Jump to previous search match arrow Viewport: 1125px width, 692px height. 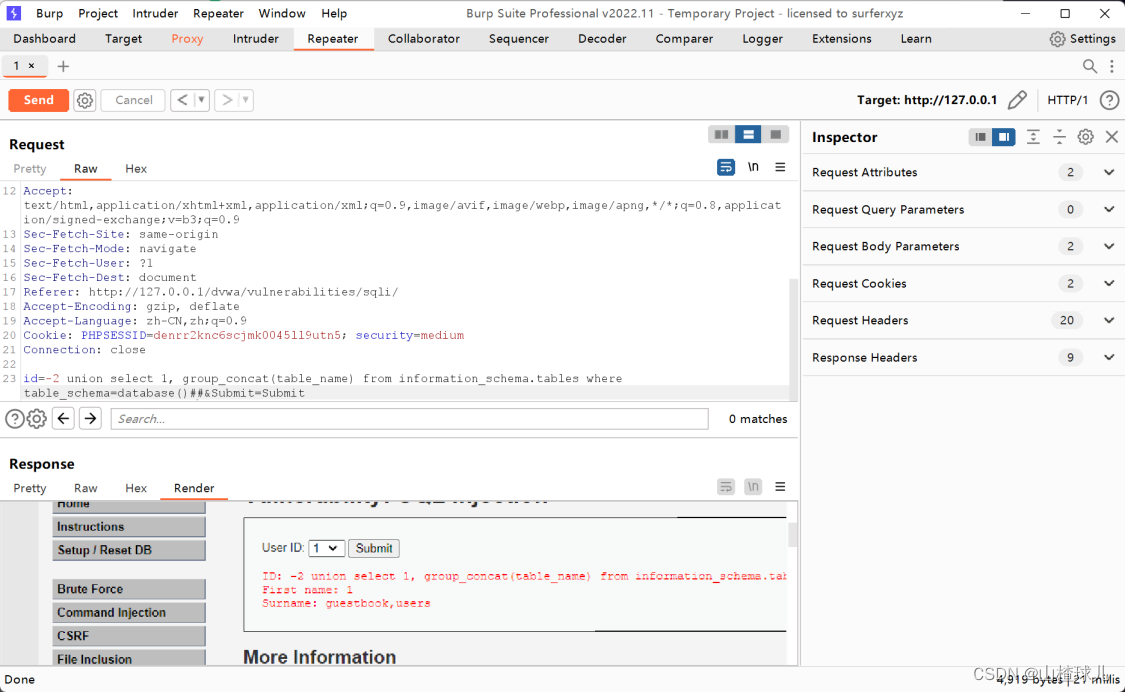63,419
